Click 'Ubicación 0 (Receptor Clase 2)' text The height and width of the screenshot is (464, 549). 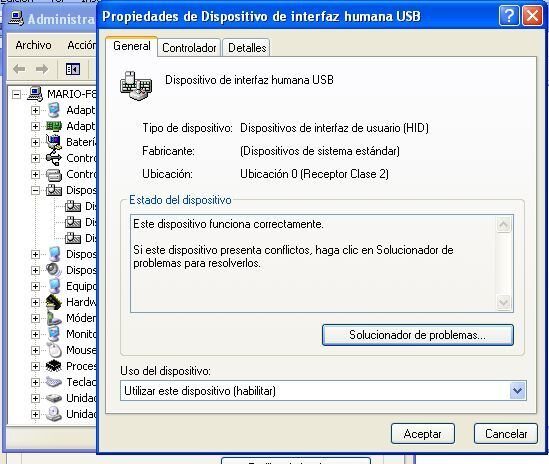(x=314, y=174)
